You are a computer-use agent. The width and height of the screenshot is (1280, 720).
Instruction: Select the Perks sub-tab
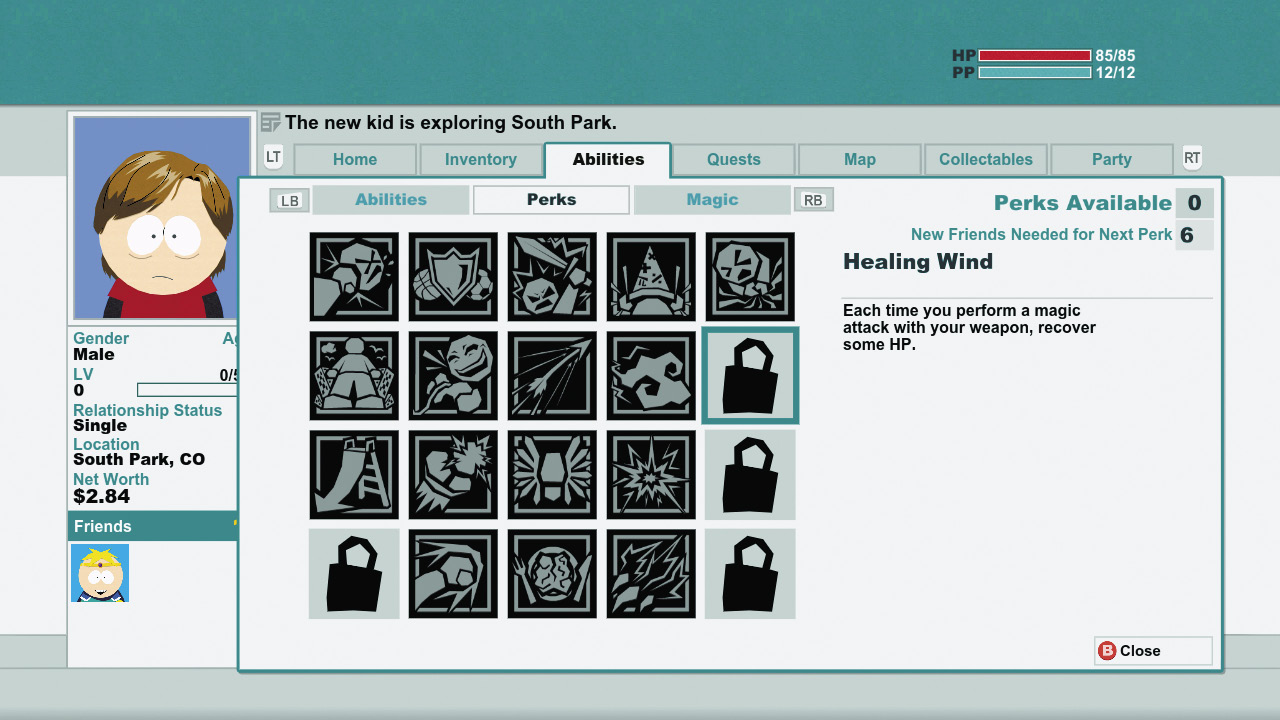tap(552, 200)
